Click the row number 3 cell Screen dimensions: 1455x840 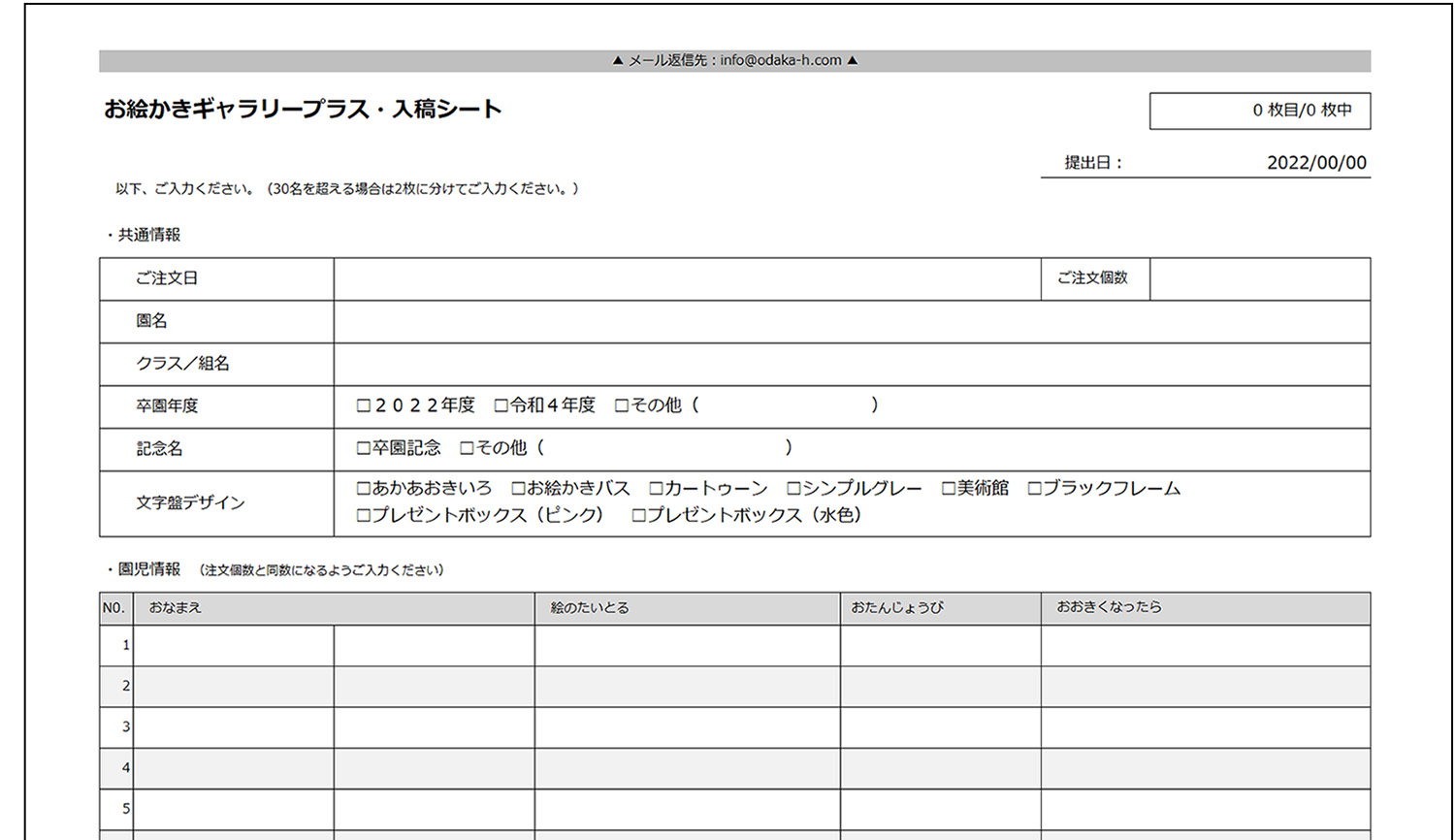tap(116, 727)
